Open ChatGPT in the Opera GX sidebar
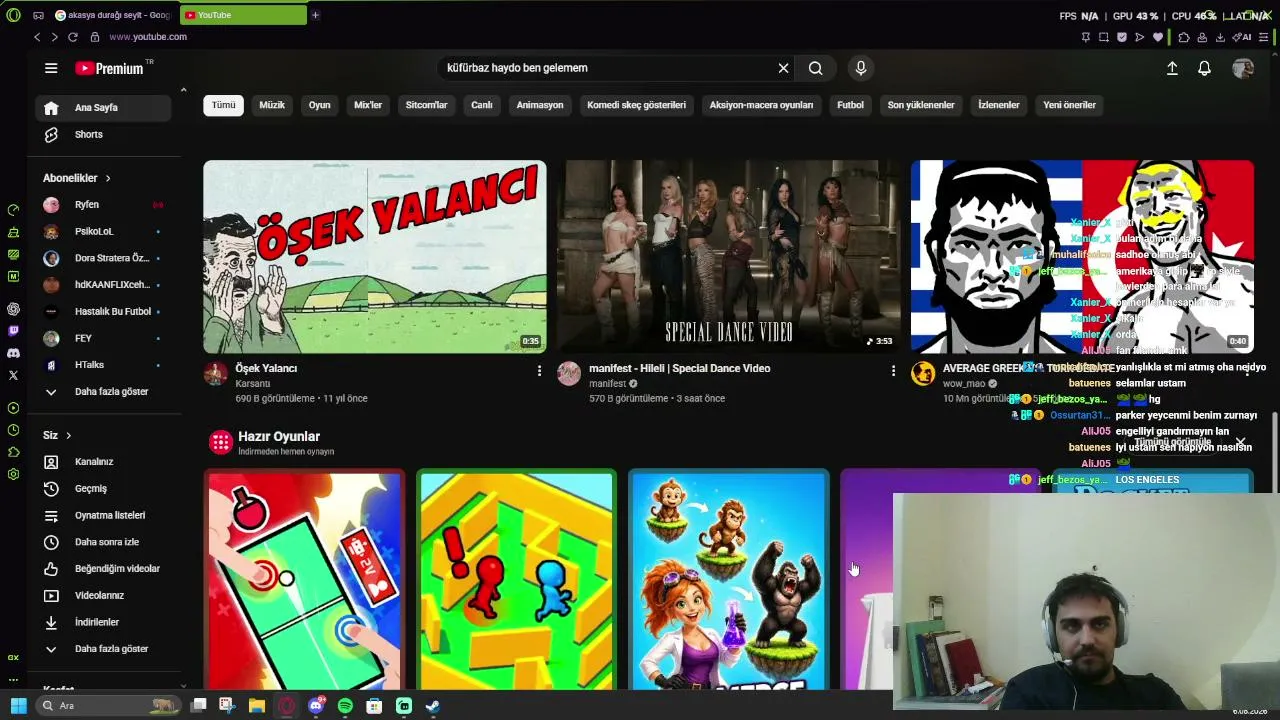1280x720 pixels. tap(13, 309)
